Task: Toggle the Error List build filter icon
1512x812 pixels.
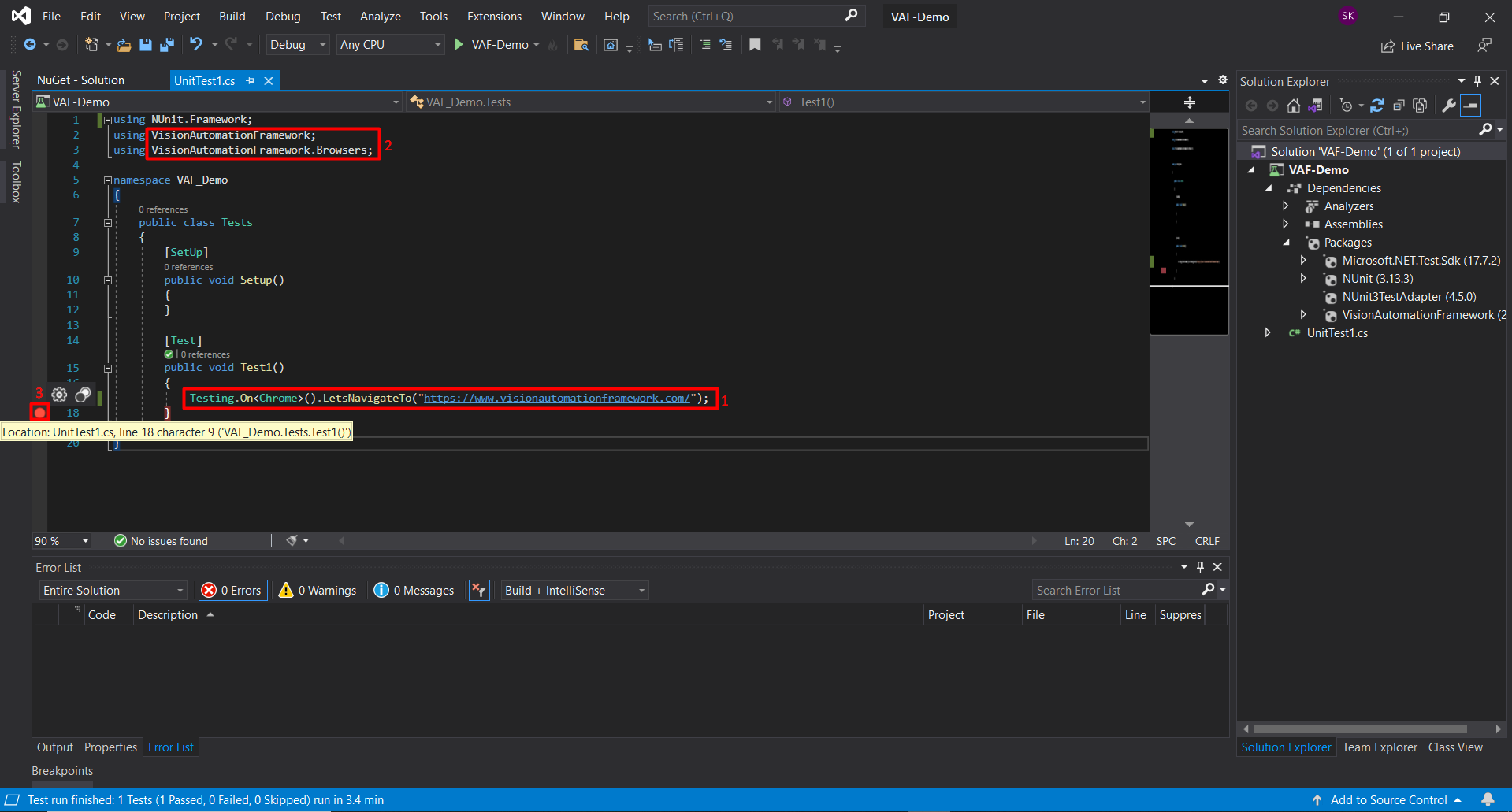Action: coord(479,590)
